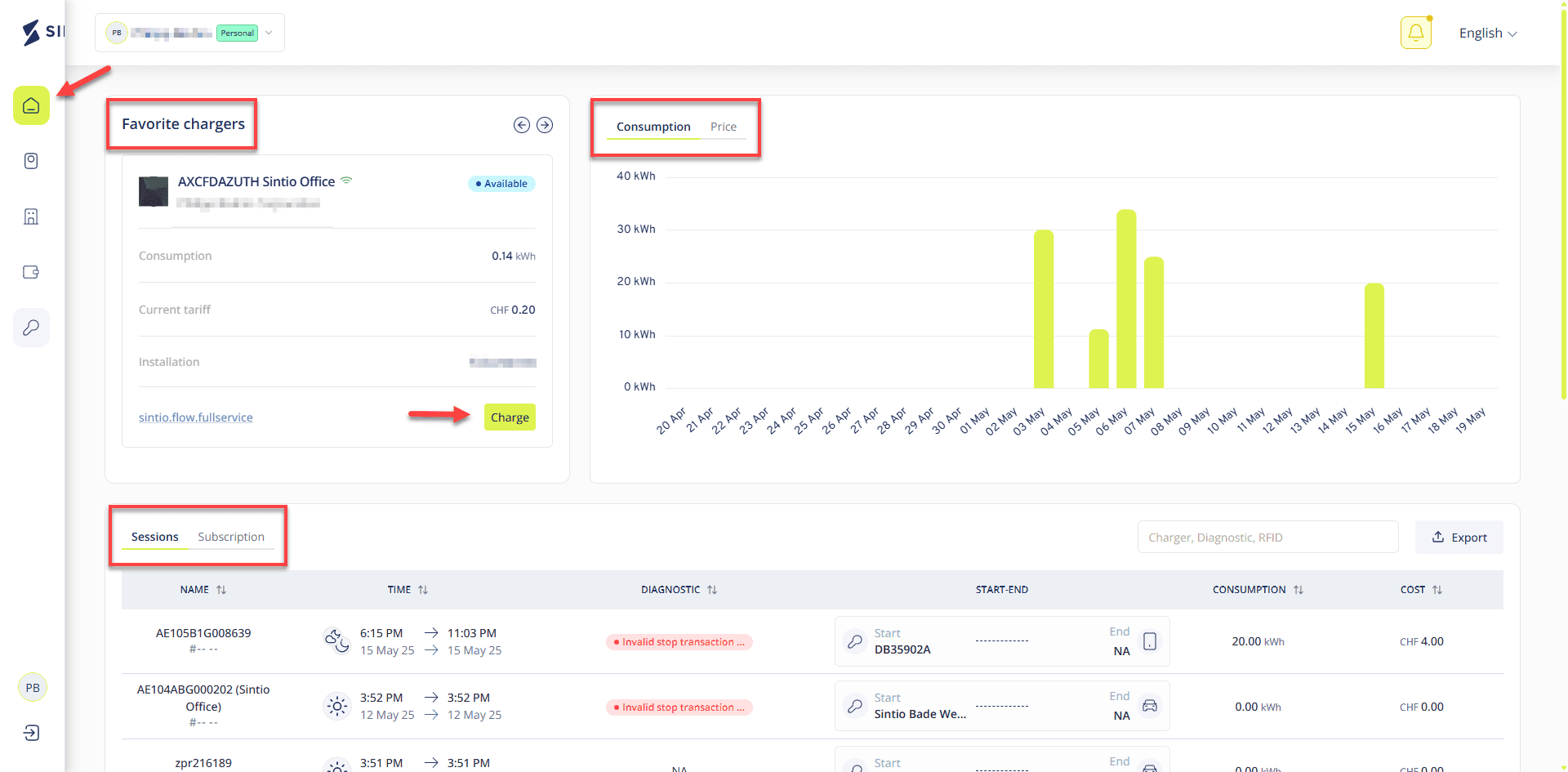The height and width of the screenshot is (772, 1568).
Task: Open the notifications bell
Action: click(x=1416, y=33)
